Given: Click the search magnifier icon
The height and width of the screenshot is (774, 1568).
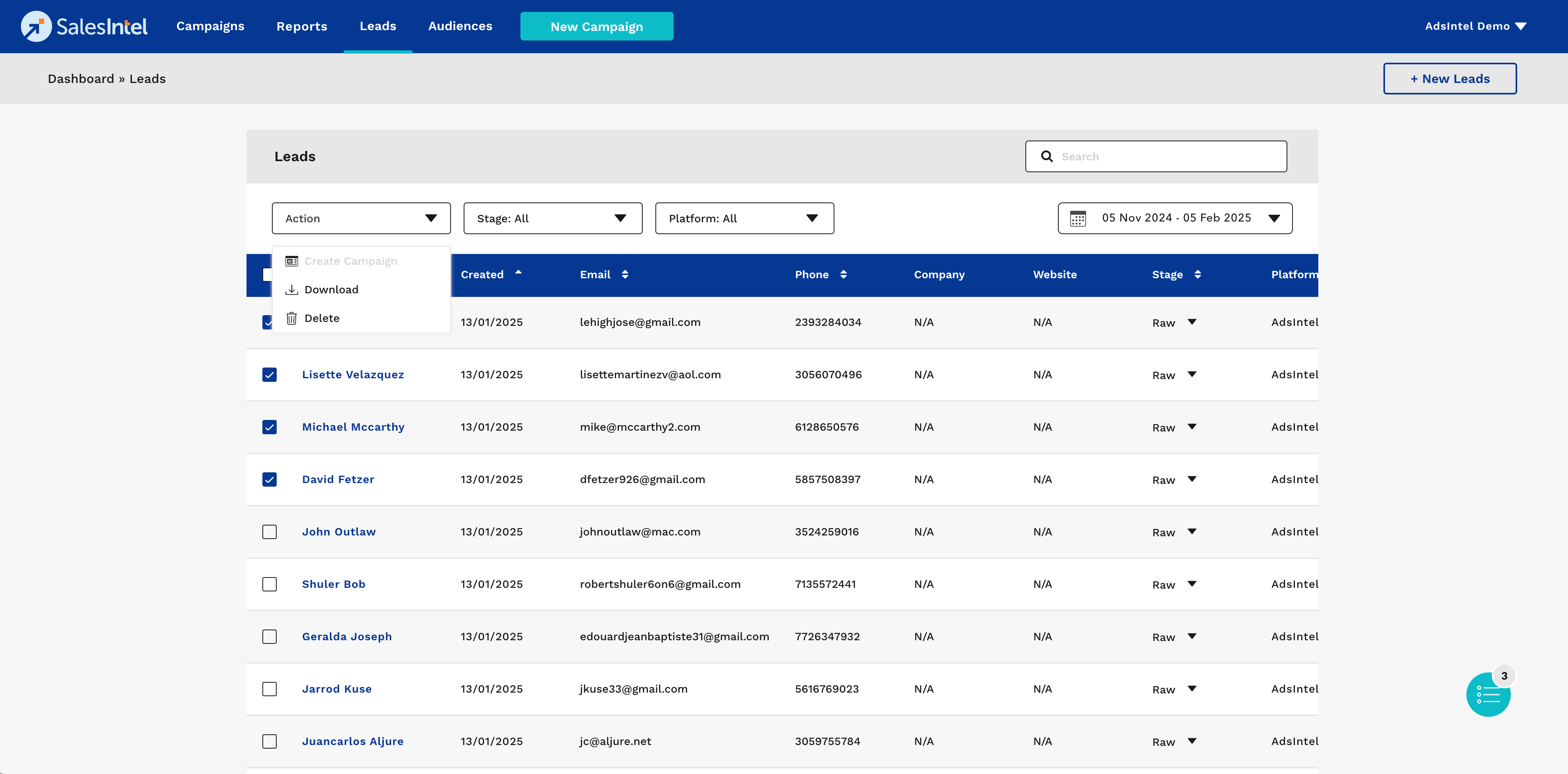Looking at the screenshot, I should click(x=1046, y=156).
